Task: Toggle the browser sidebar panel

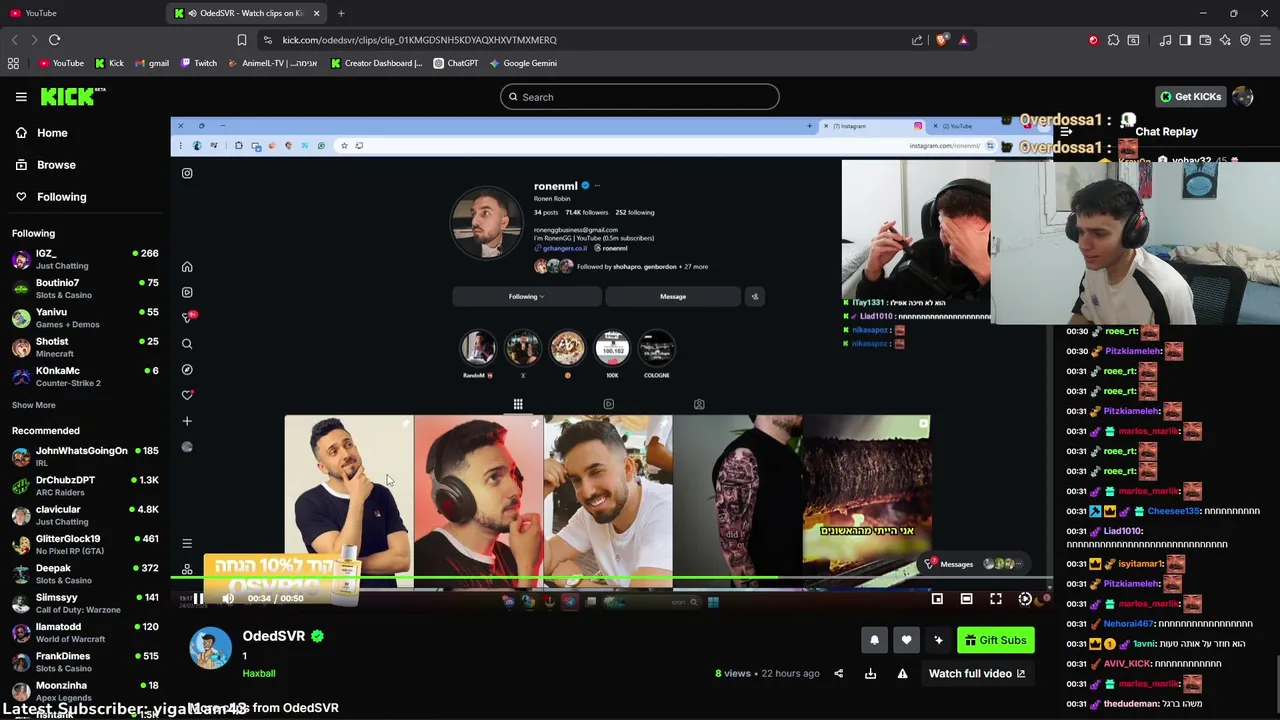Action: 1185,40
